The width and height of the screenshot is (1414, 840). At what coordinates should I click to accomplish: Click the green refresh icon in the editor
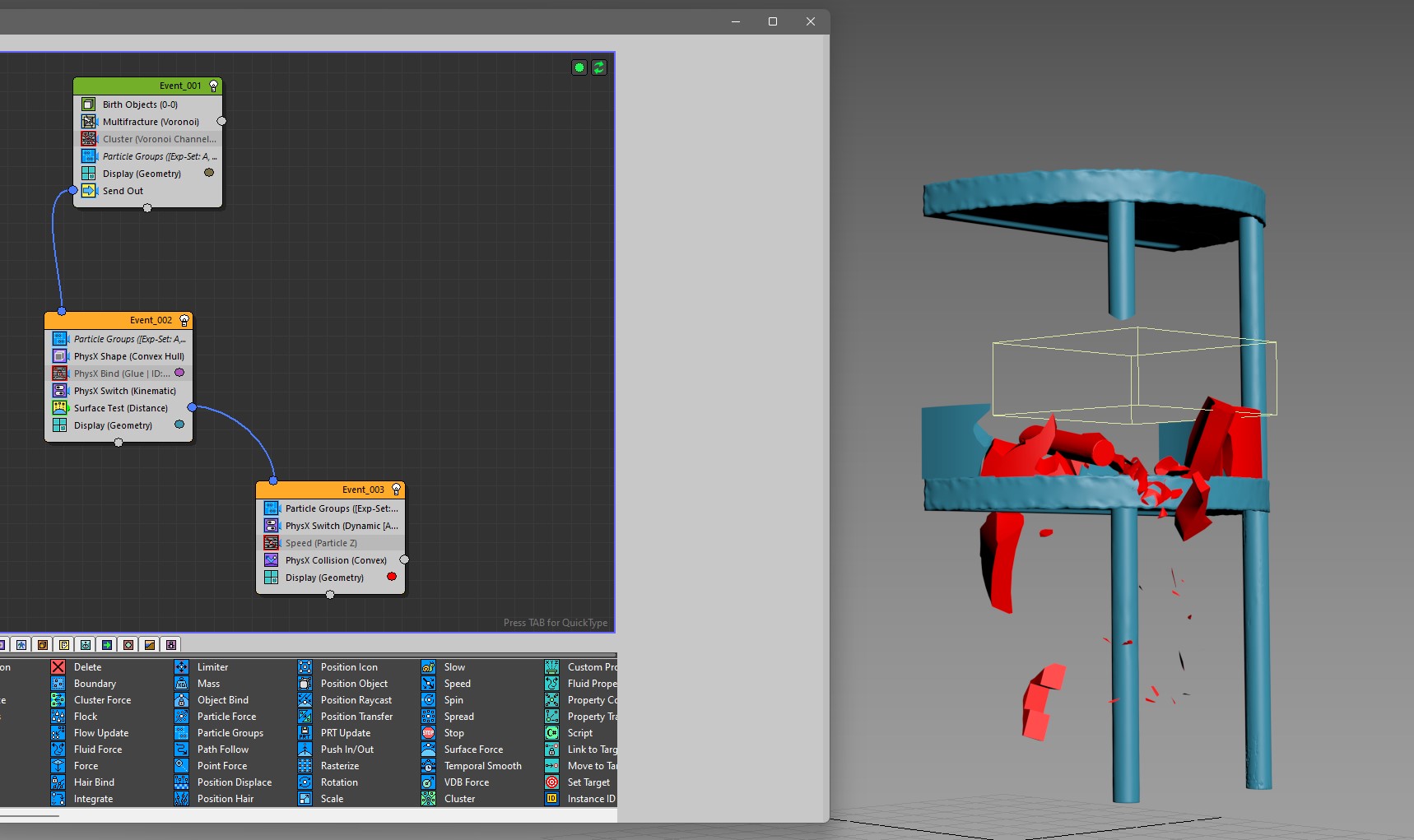click(x=599, y=67)
